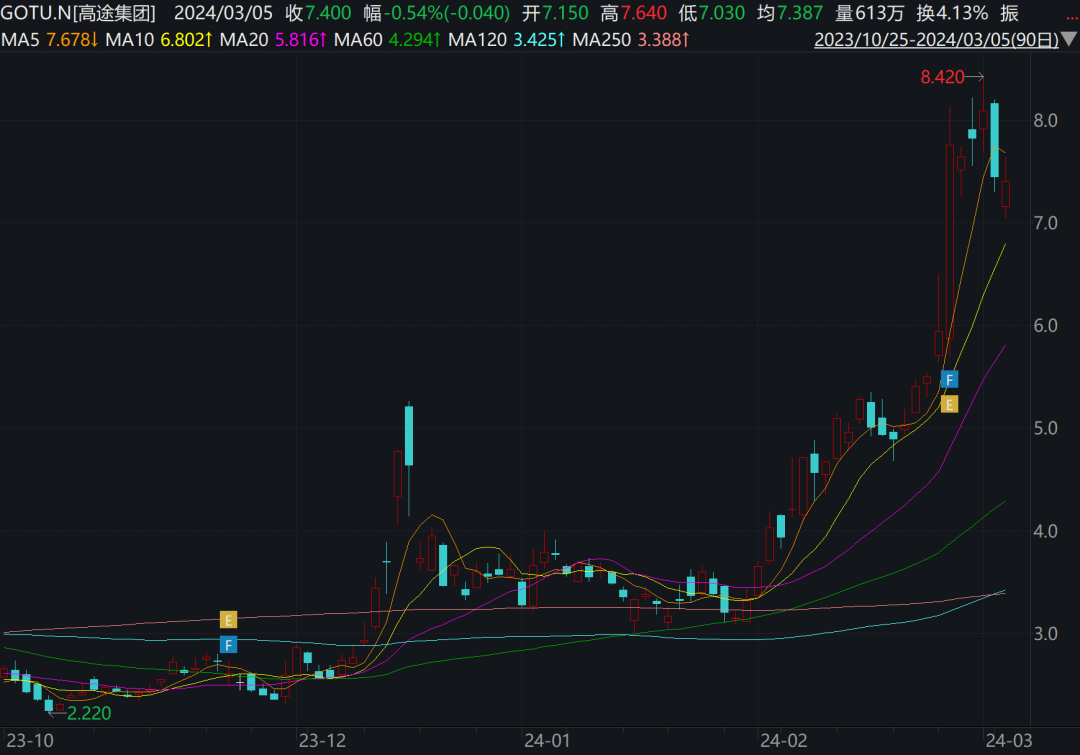Open the date range dropdown triangle
The width and height of the screenshot is (1080, 755).
(1069, 39)
